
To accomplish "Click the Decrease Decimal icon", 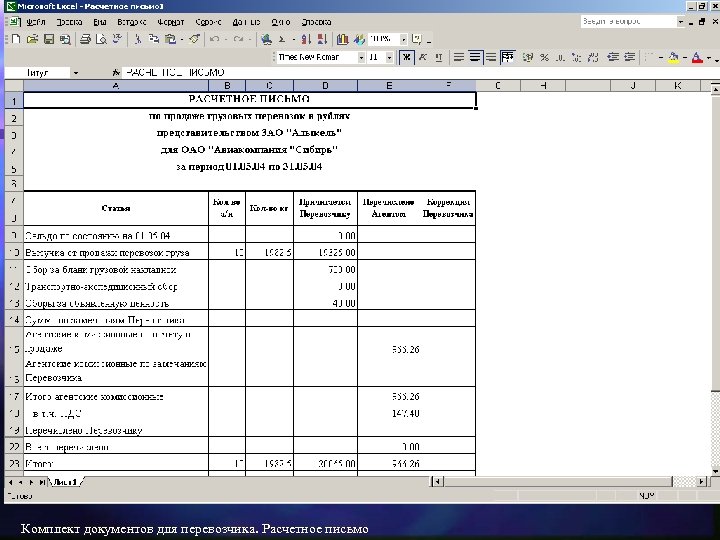I will click(x=593, y=57).
